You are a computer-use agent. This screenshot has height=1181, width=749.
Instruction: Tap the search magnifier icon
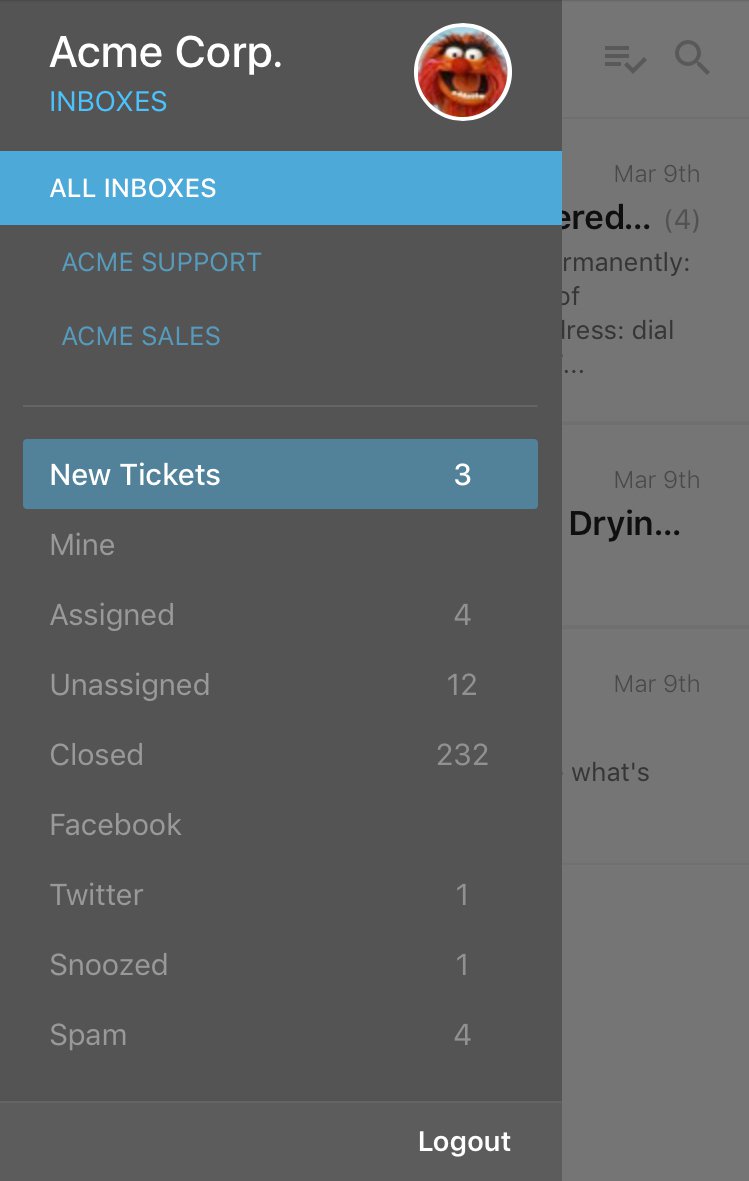coord(692,58)
